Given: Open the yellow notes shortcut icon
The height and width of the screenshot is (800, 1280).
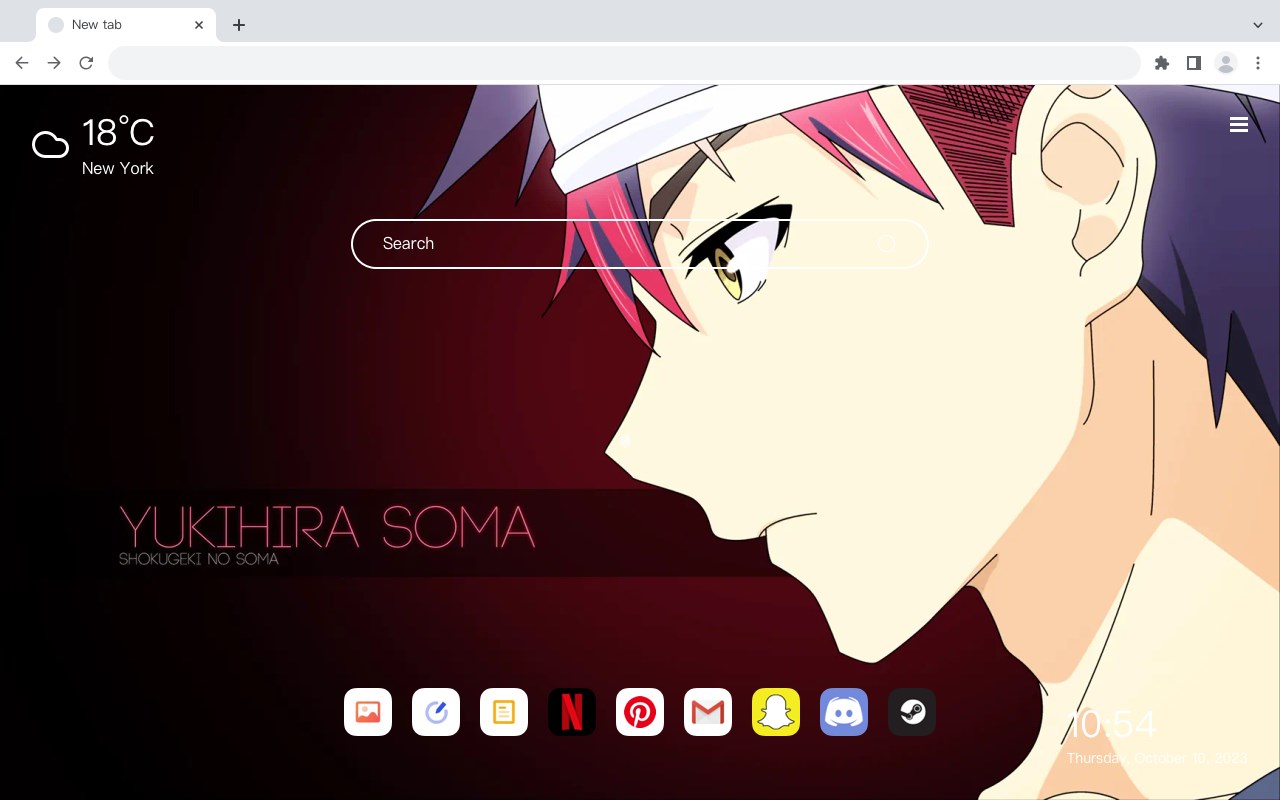Looking at the screenshot, I should pyautogui.click(x=504, y=712).
